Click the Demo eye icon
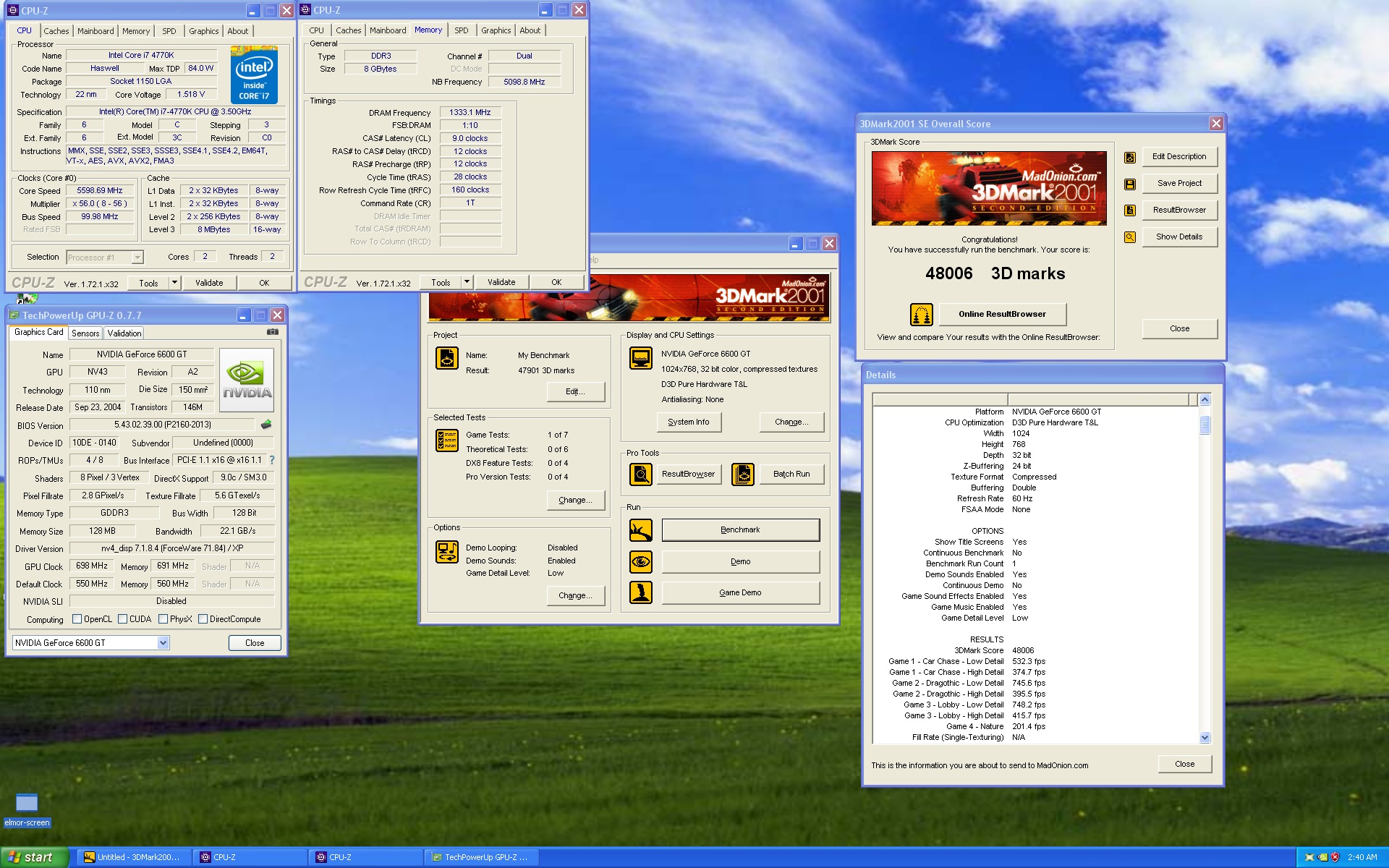1389x868 pixels. point(640,561)
